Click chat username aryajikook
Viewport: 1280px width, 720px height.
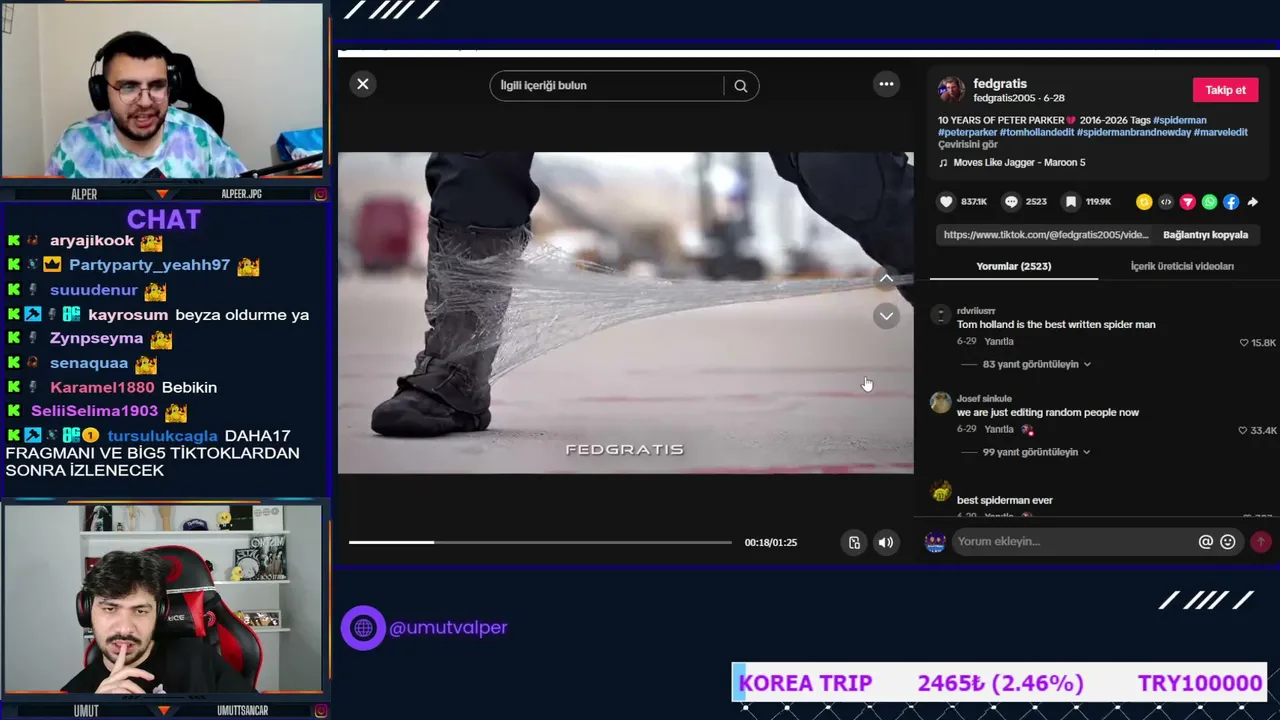[92, 241]
